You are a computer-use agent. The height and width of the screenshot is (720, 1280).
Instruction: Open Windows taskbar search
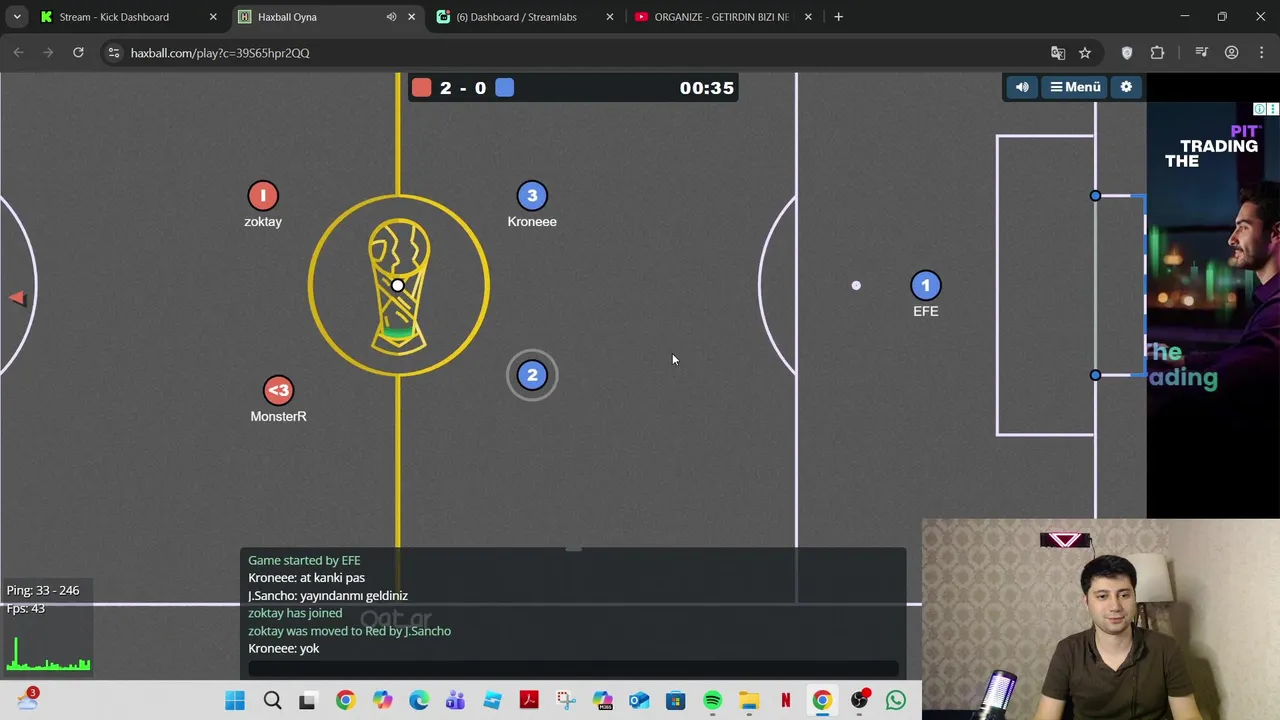tap(272, 701)
